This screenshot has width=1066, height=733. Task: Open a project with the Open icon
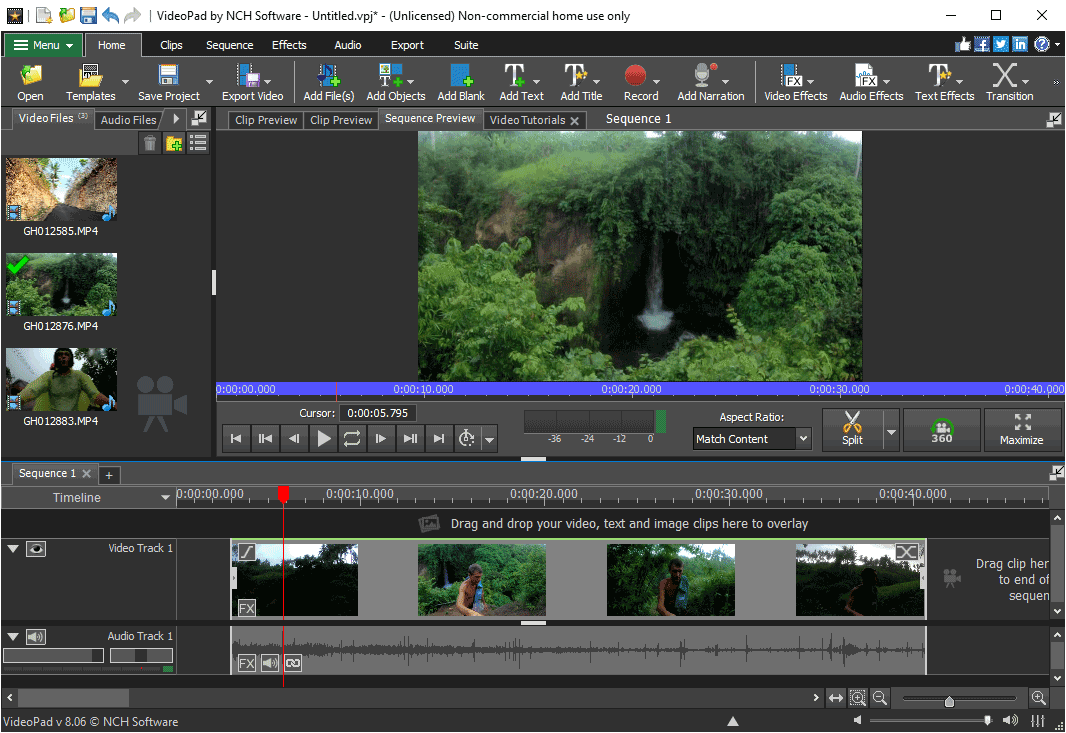[x=31, y=82]
